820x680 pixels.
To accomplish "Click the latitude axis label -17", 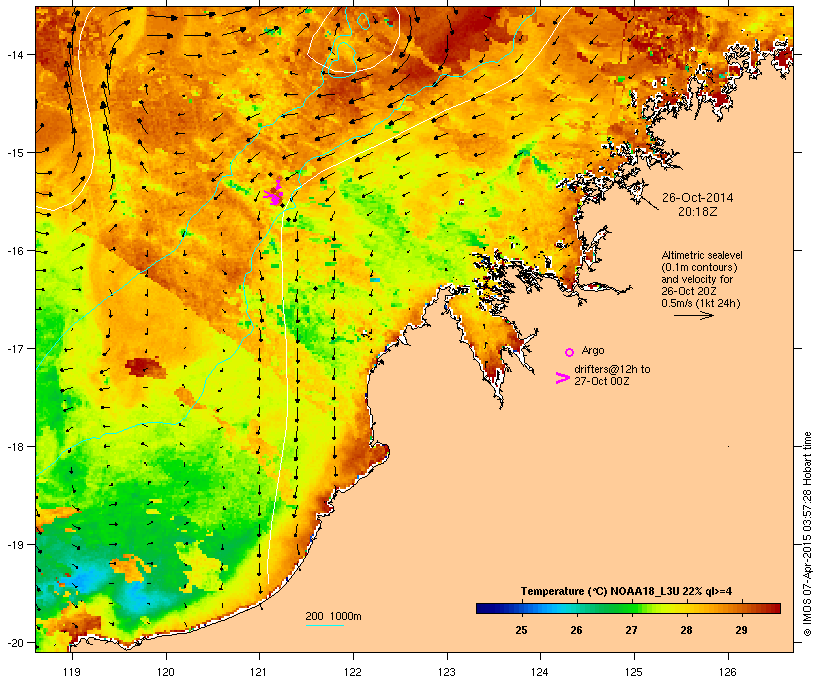I will [14, 348].
